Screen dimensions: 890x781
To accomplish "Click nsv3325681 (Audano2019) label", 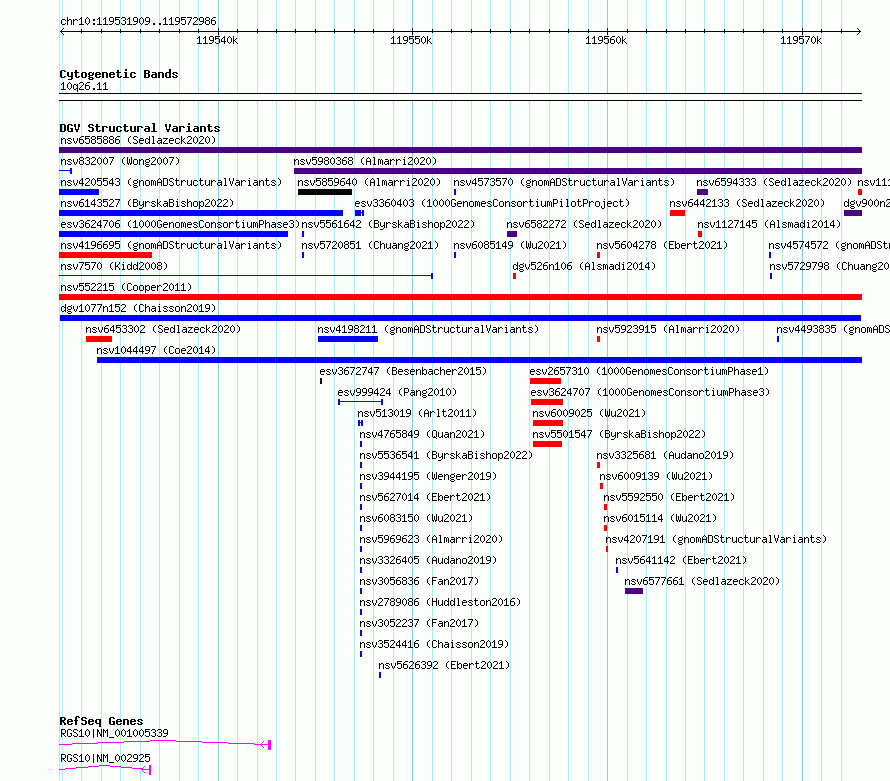I will (x=665, y=455).
